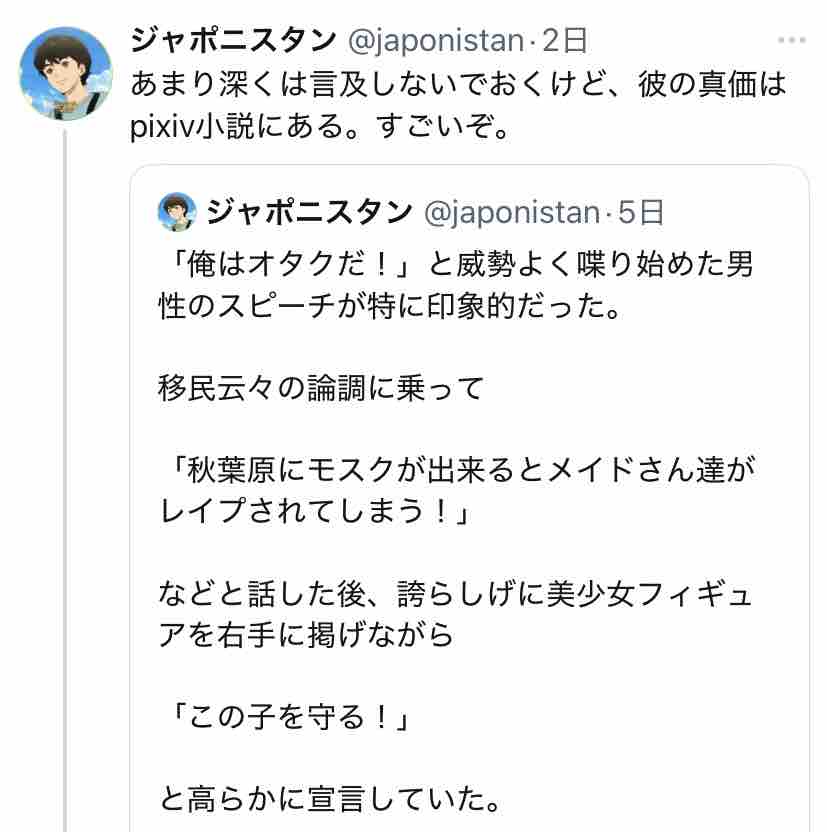Screen dimensions: 827x832
Task: Open the quoted tweet's 5日 timestamp
Action: 641,212
